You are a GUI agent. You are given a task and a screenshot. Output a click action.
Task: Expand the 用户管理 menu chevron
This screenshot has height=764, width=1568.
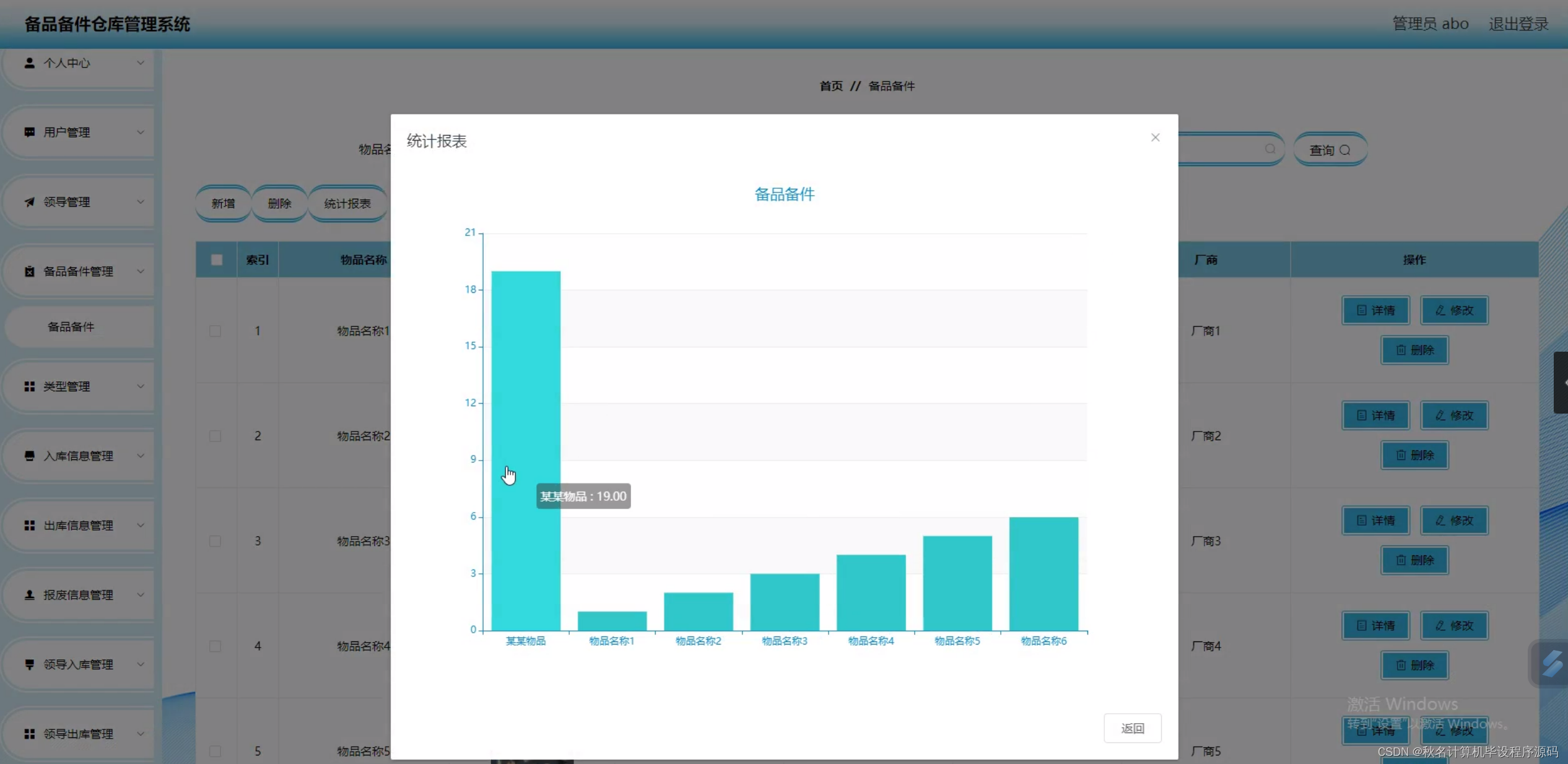point(141,132)
